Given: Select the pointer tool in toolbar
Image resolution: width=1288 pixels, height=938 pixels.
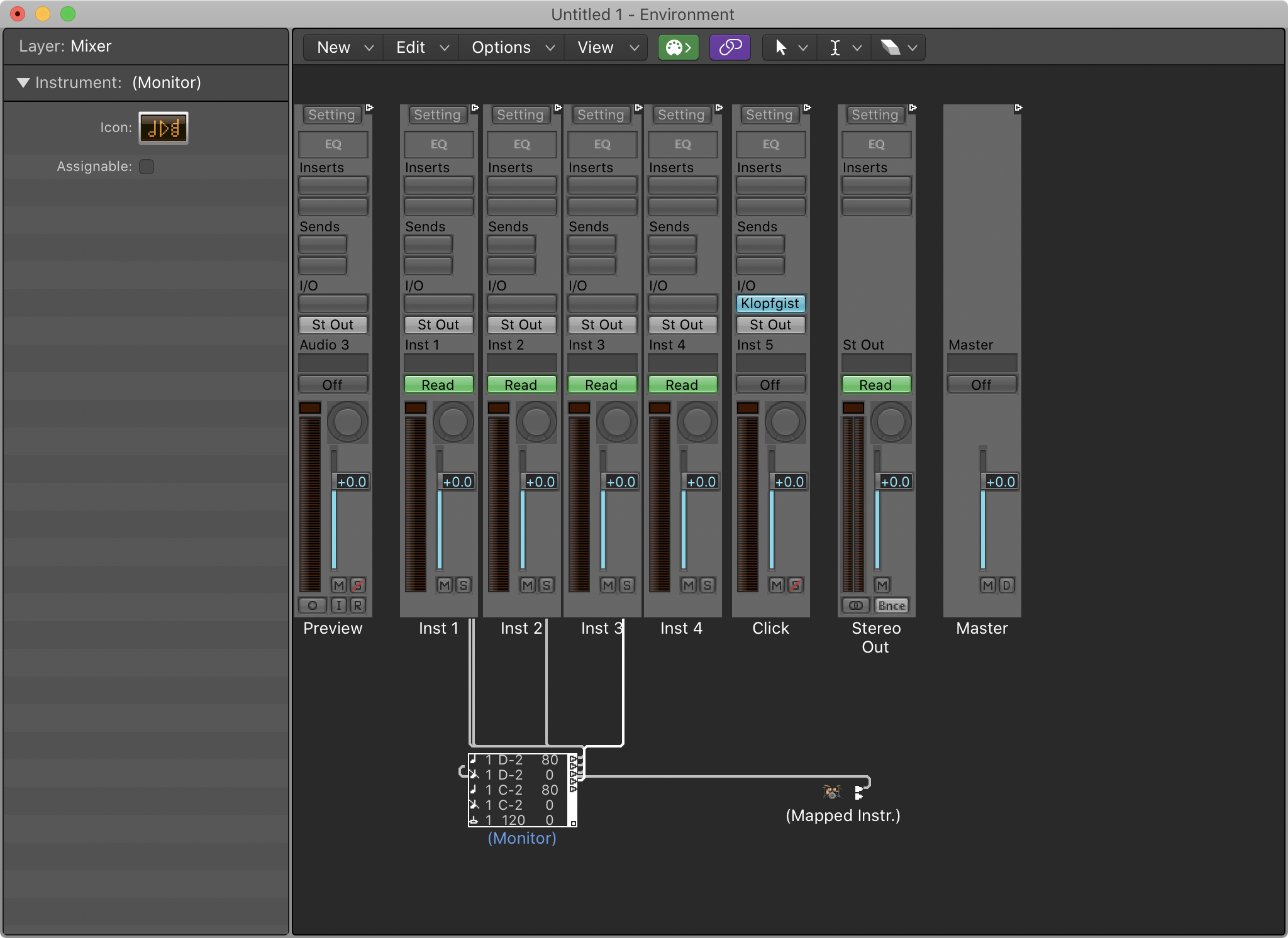Looking at the screenshot, I should (781, 47).
